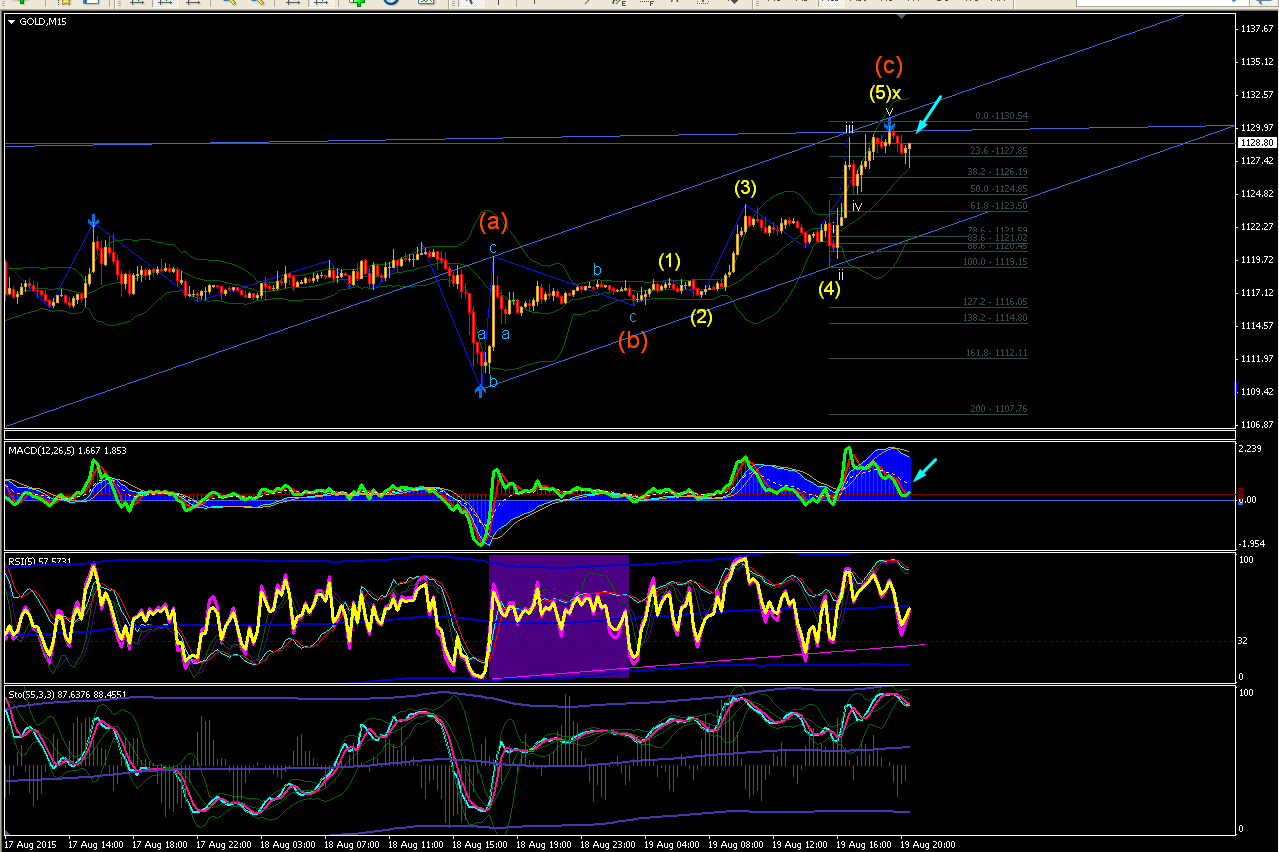Click the Fibonacci 138.2 -1114.80 level label
This screenshot has height=852, width=1279.
click(996, 318)
